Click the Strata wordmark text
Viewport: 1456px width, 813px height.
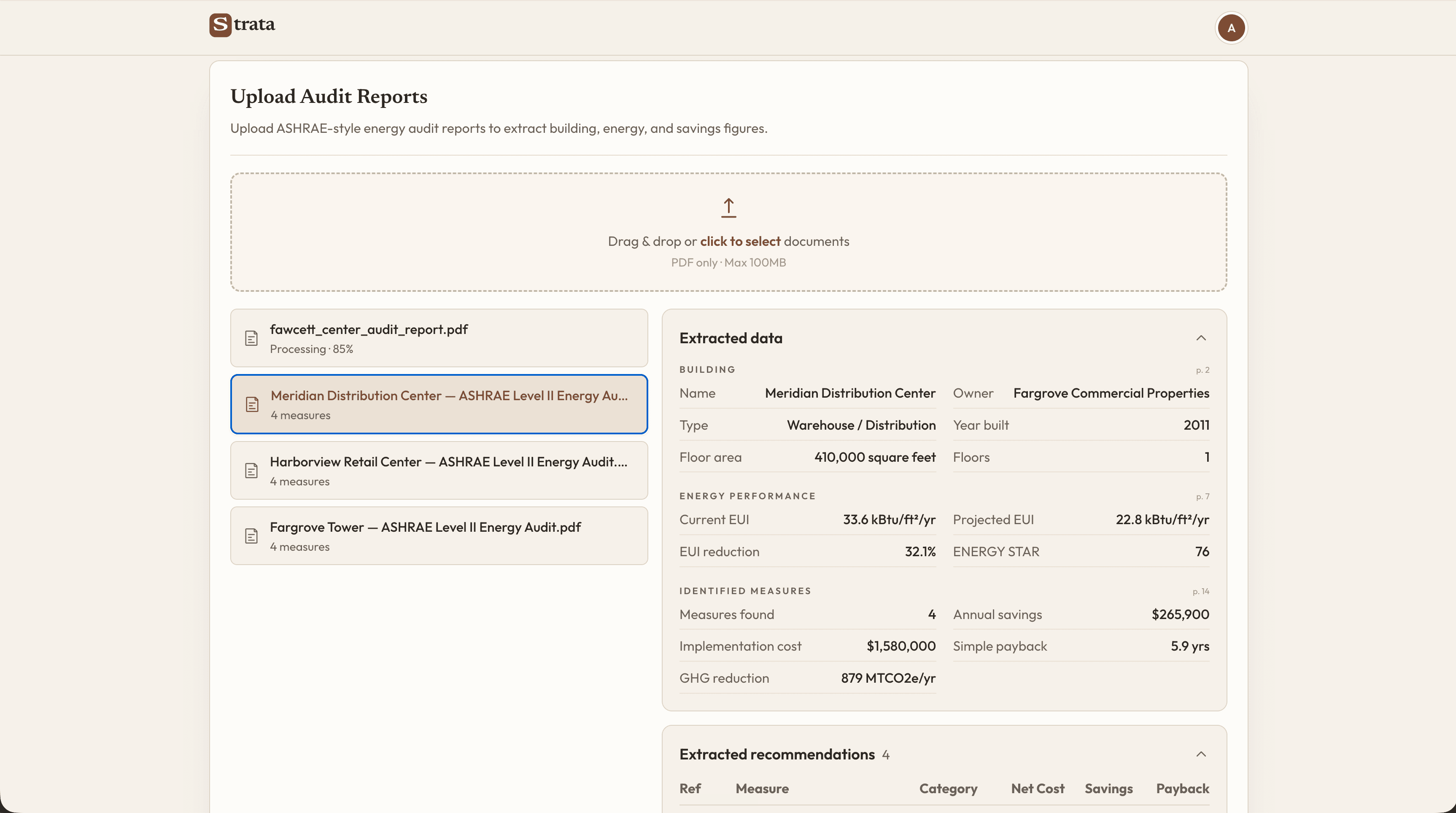coord(254,24)
